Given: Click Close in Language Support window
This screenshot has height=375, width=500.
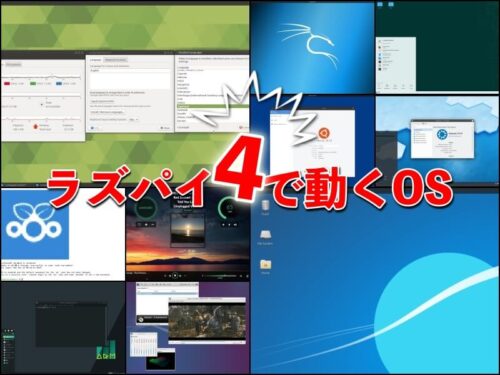Looking at the screenshot, I should point(166,128).
